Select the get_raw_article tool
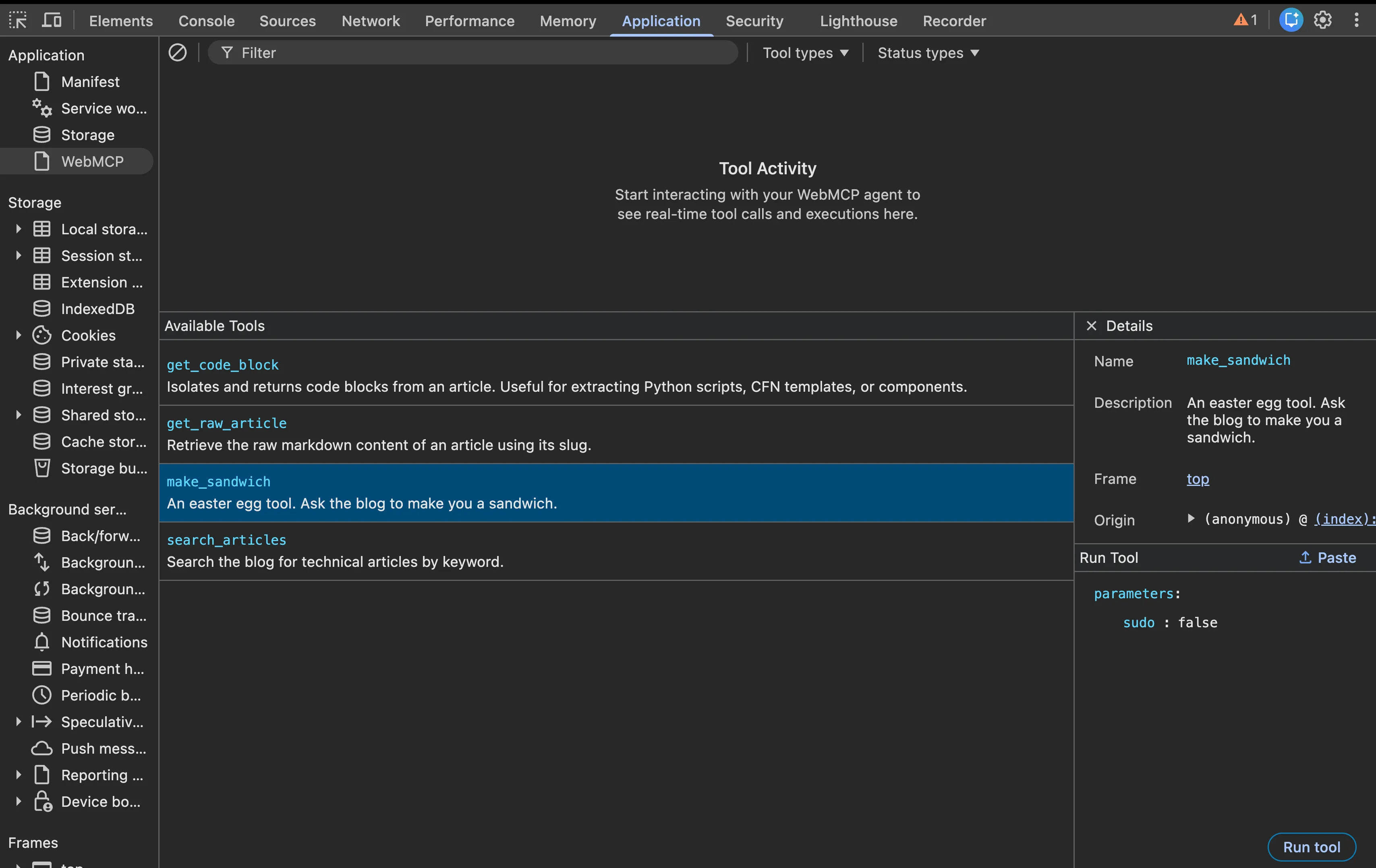This screenshot has width=1376, height=868. coord(616,434)
